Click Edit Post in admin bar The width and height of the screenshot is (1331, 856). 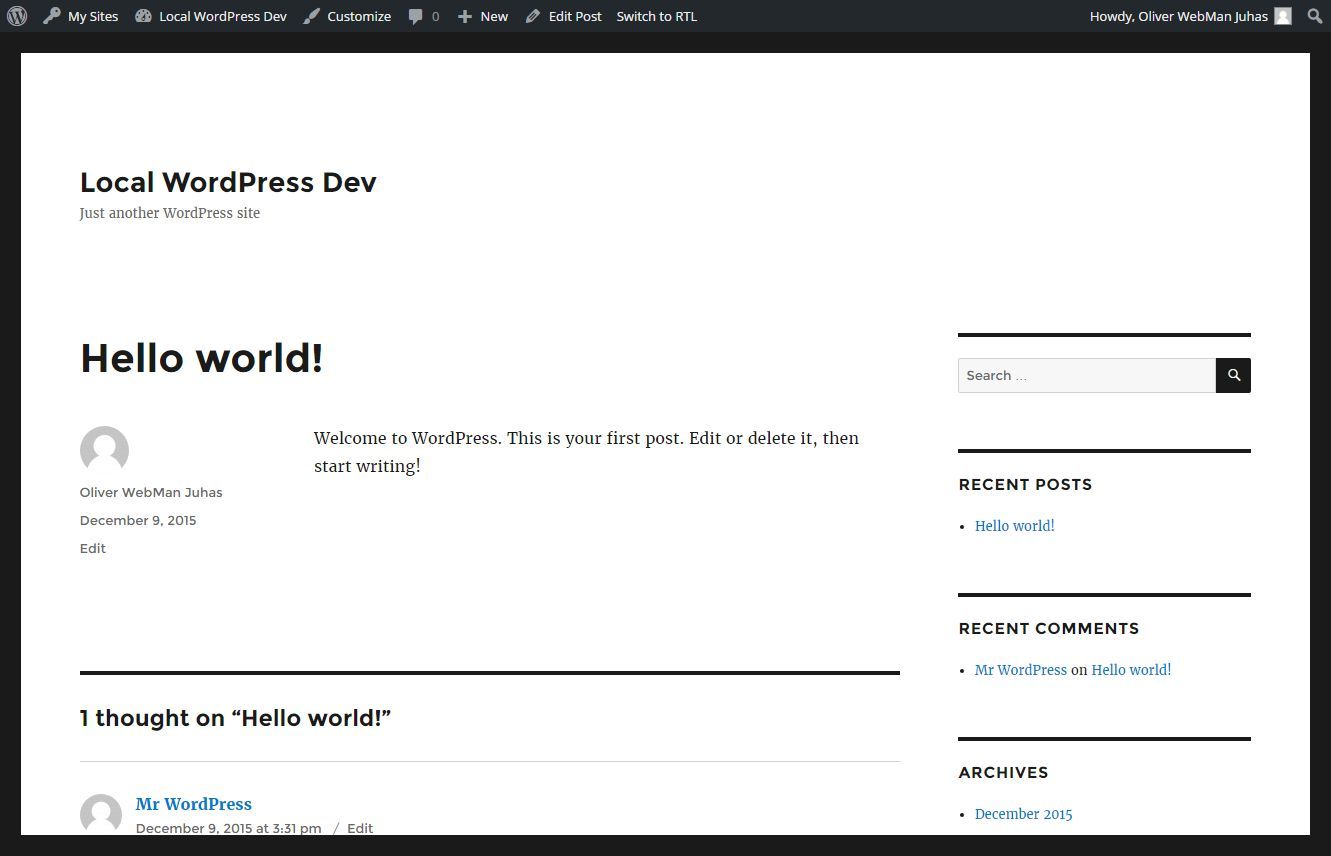[563, 16]
